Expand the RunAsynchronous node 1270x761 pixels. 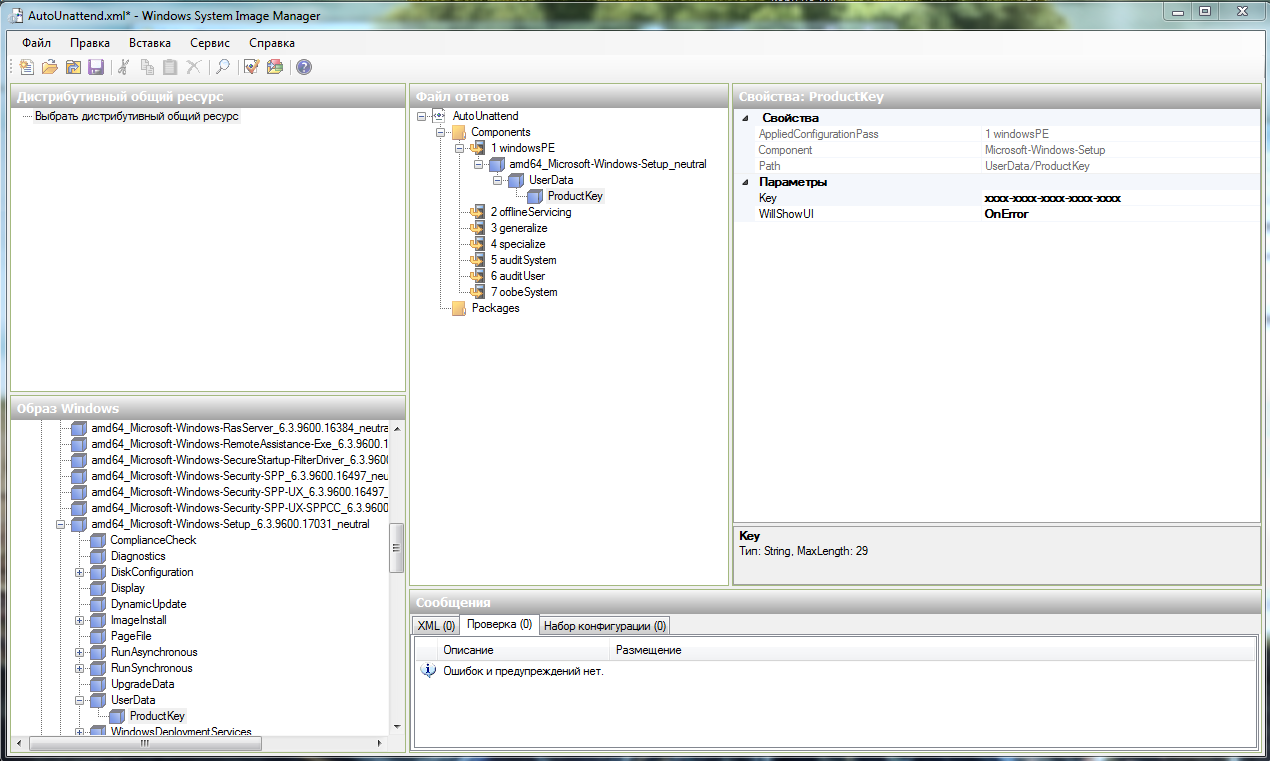79,652
